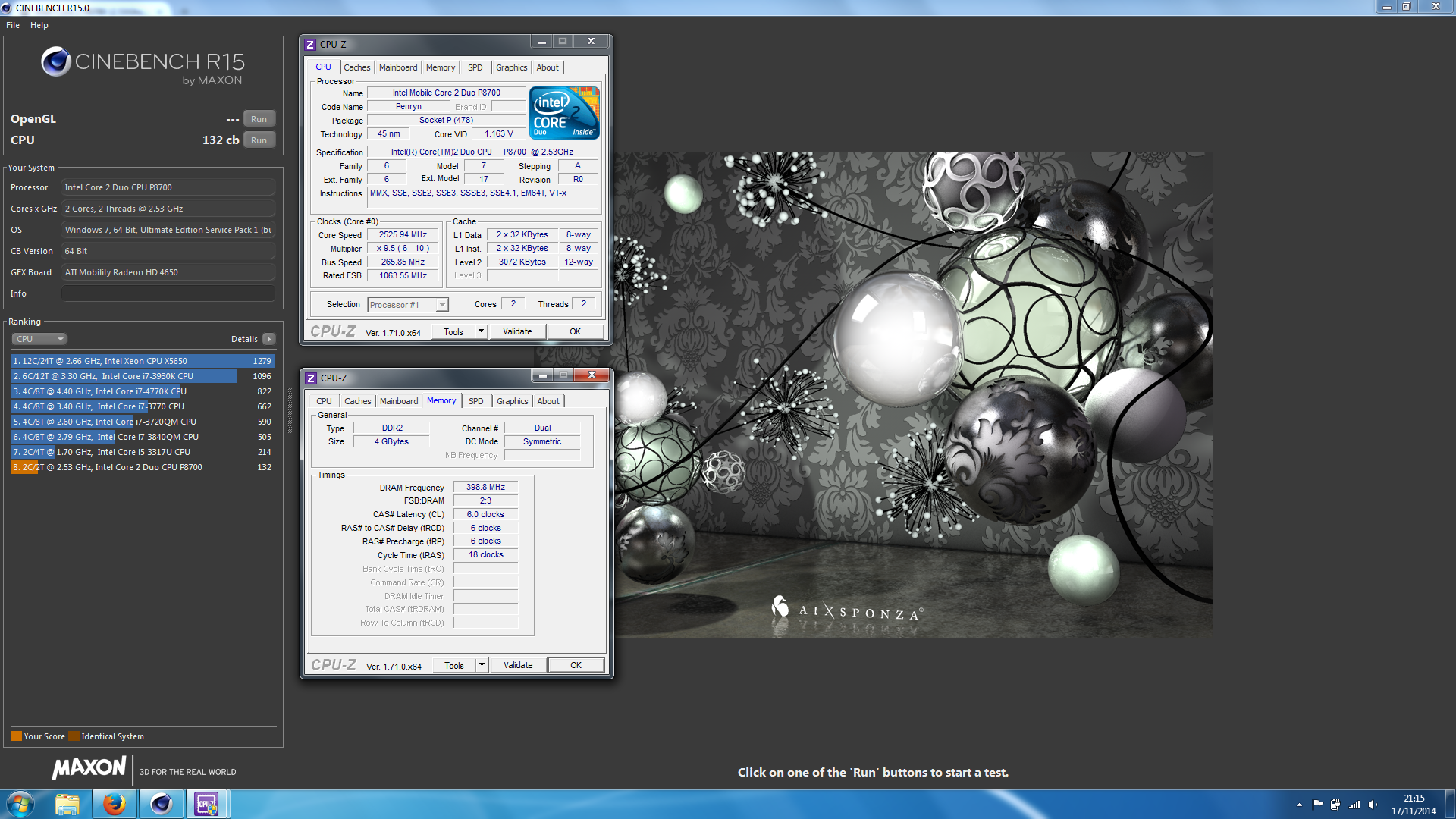This screenshot has width=1456, height=819.
Task: Select Core i7-3930K ranking entry
Action: tap(143, 376)
